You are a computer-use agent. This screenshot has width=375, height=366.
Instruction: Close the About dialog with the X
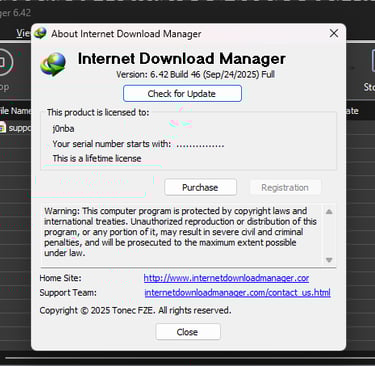(x=334, y=33)
